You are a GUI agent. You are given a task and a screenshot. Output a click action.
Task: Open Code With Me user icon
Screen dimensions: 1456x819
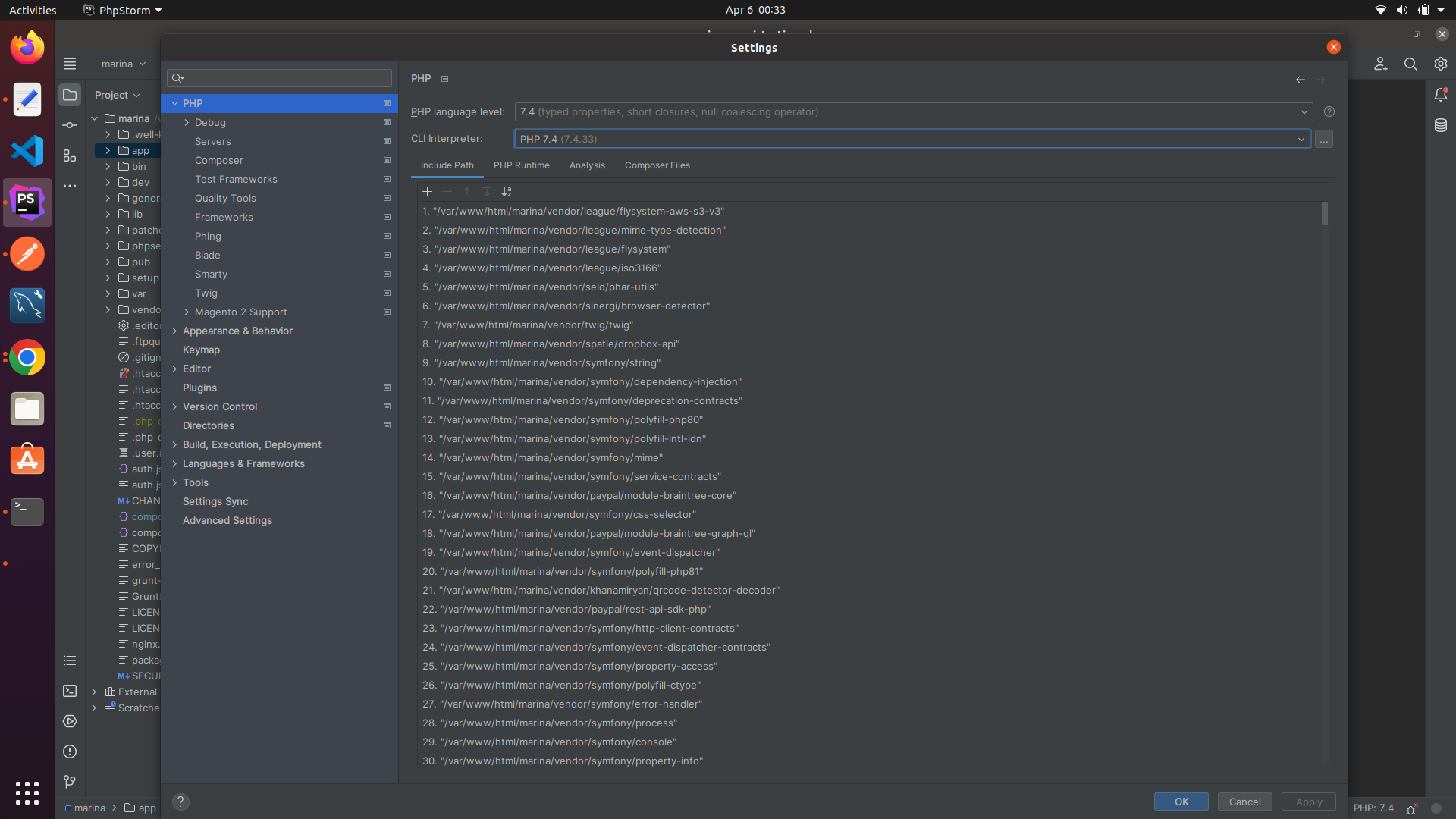[1381, 64]
